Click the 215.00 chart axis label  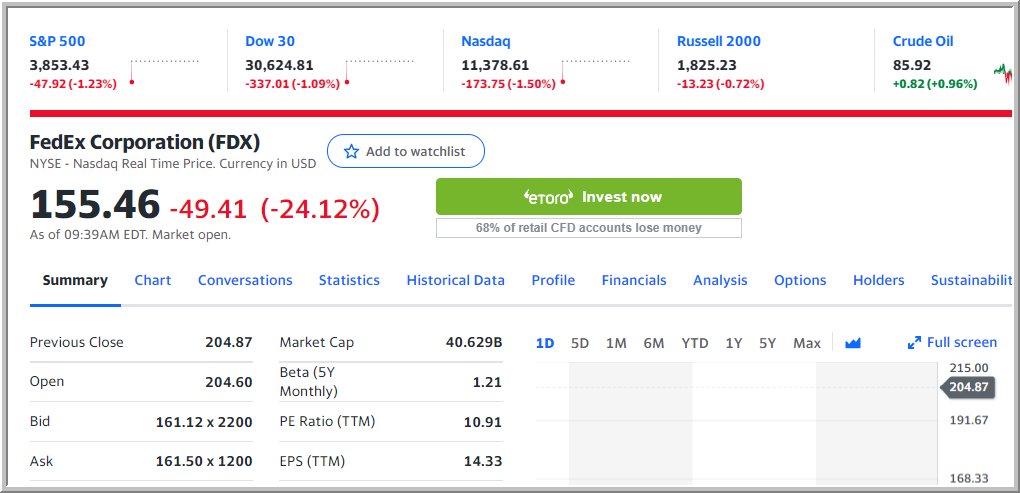click(969, 367)
